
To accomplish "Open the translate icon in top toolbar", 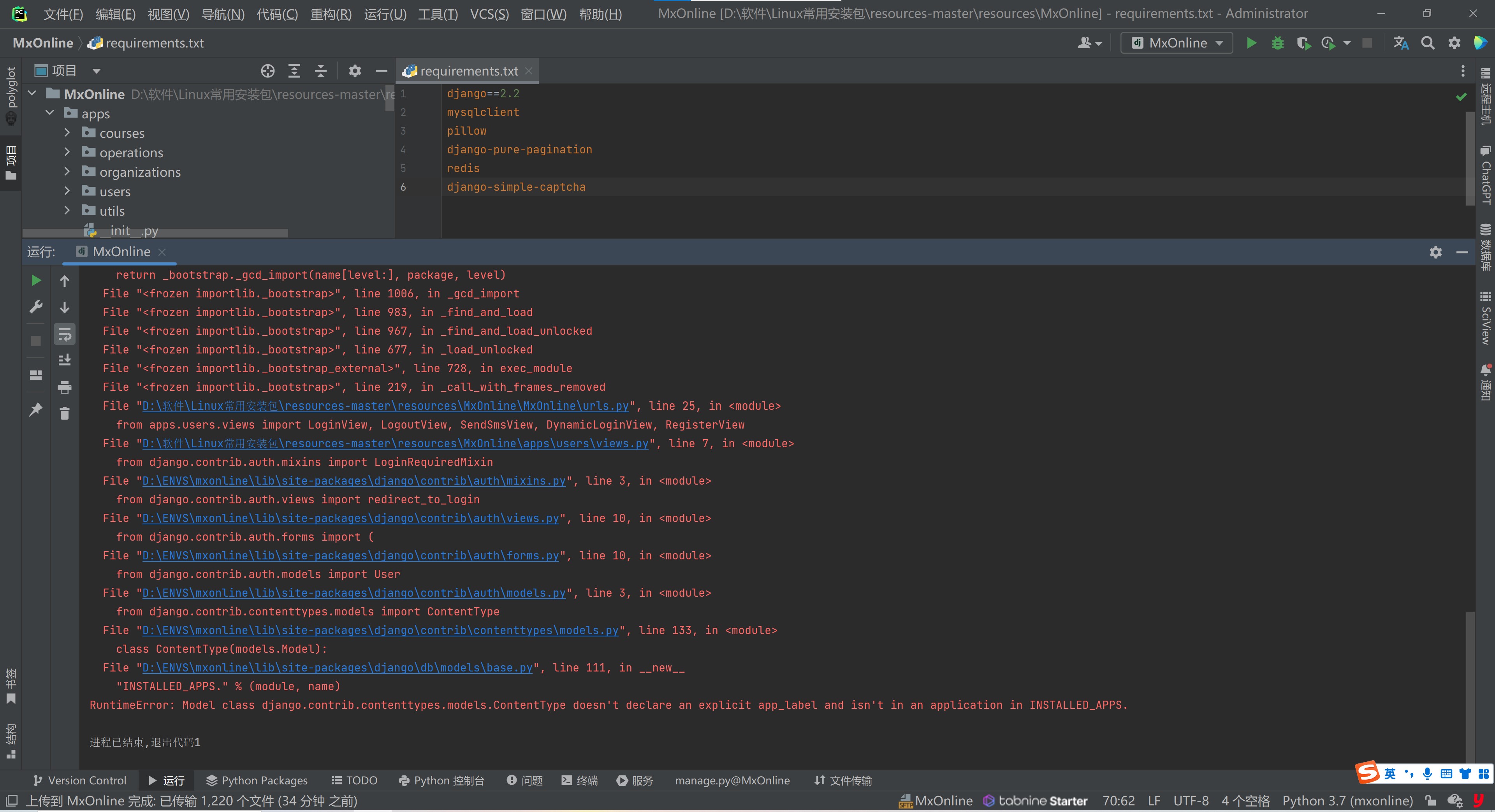I will (x=1401, y=43).
